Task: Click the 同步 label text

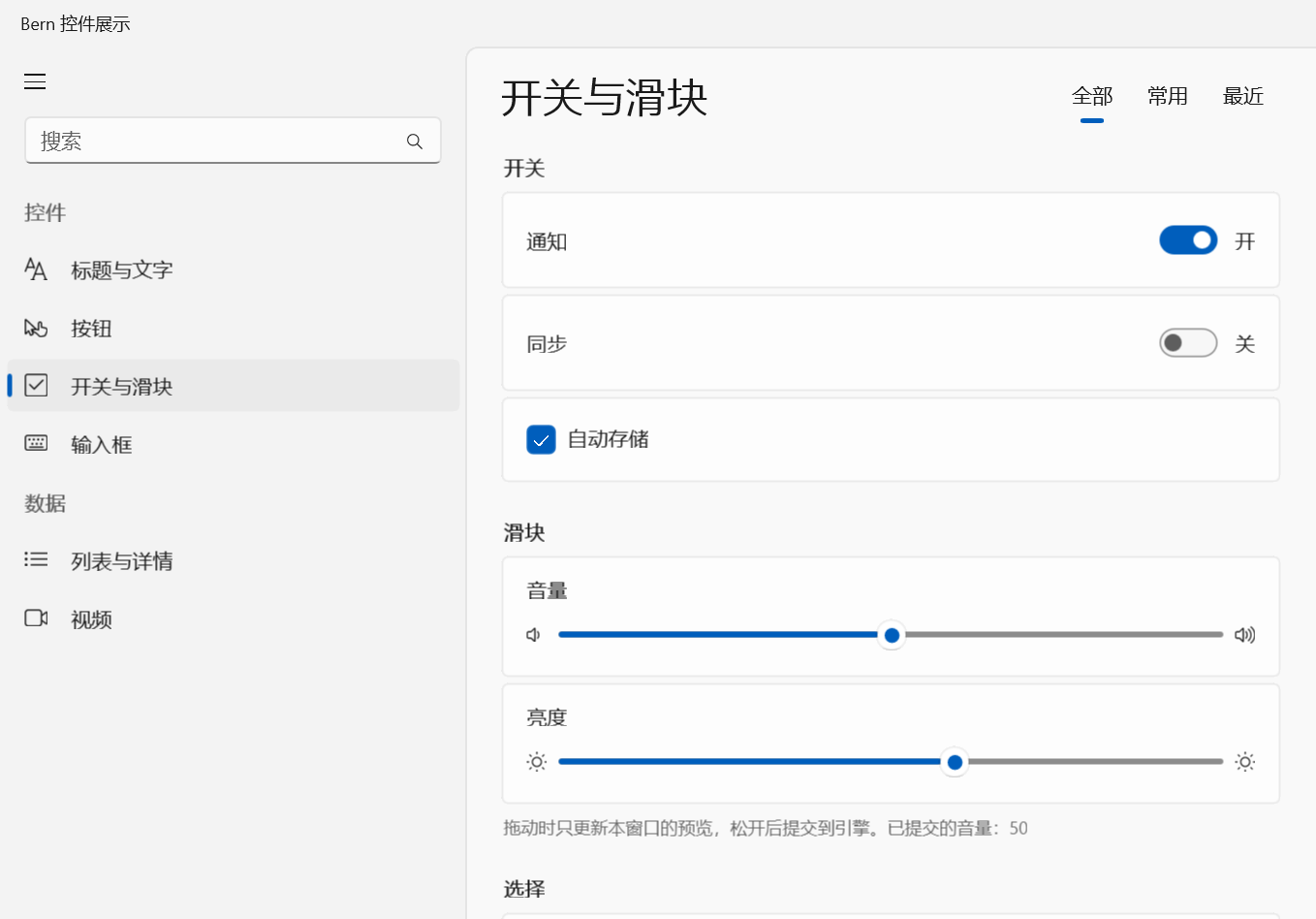Action: point(547,344)
